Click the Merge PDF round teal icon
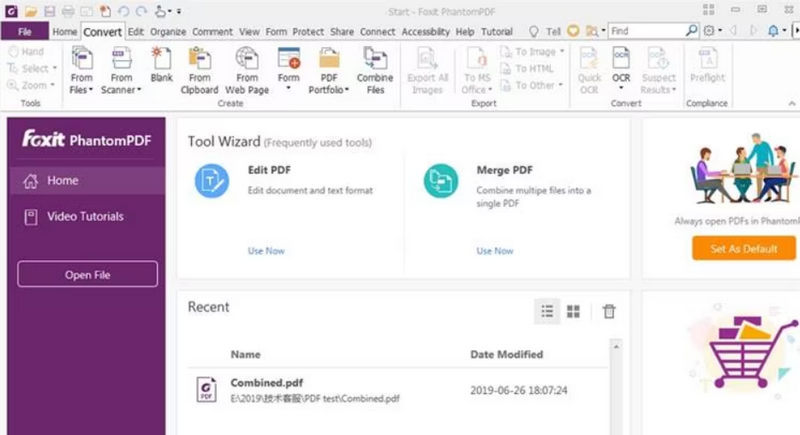This screenshot has width=800, height=435. pyautogui.click(x=441, y=181)
